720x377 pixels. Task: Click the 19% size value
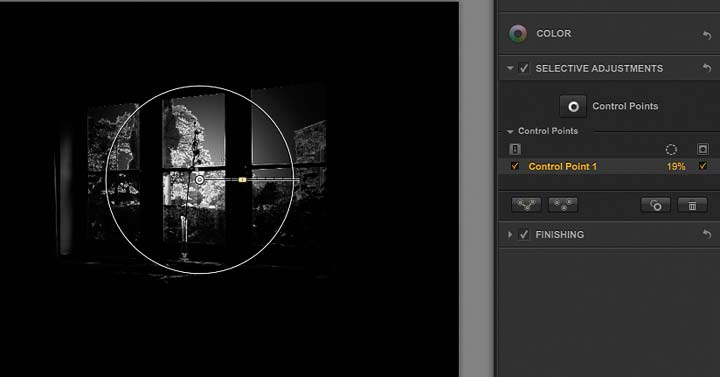(676, 167)
